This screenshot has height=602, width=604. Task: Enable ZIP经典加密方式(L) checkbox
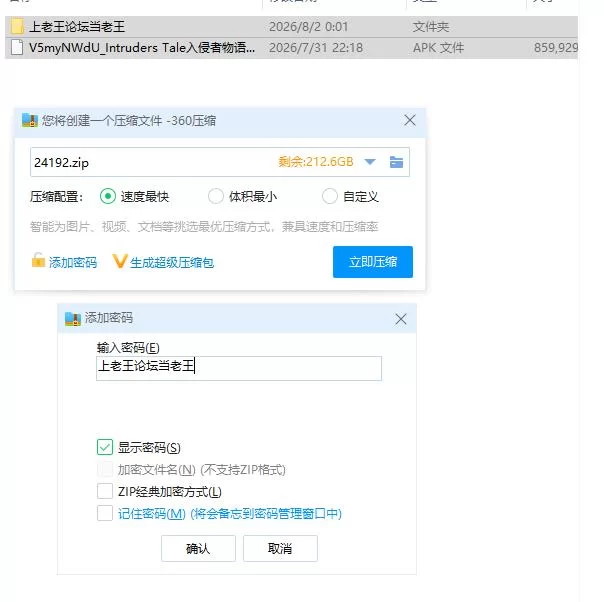point(105,491)
